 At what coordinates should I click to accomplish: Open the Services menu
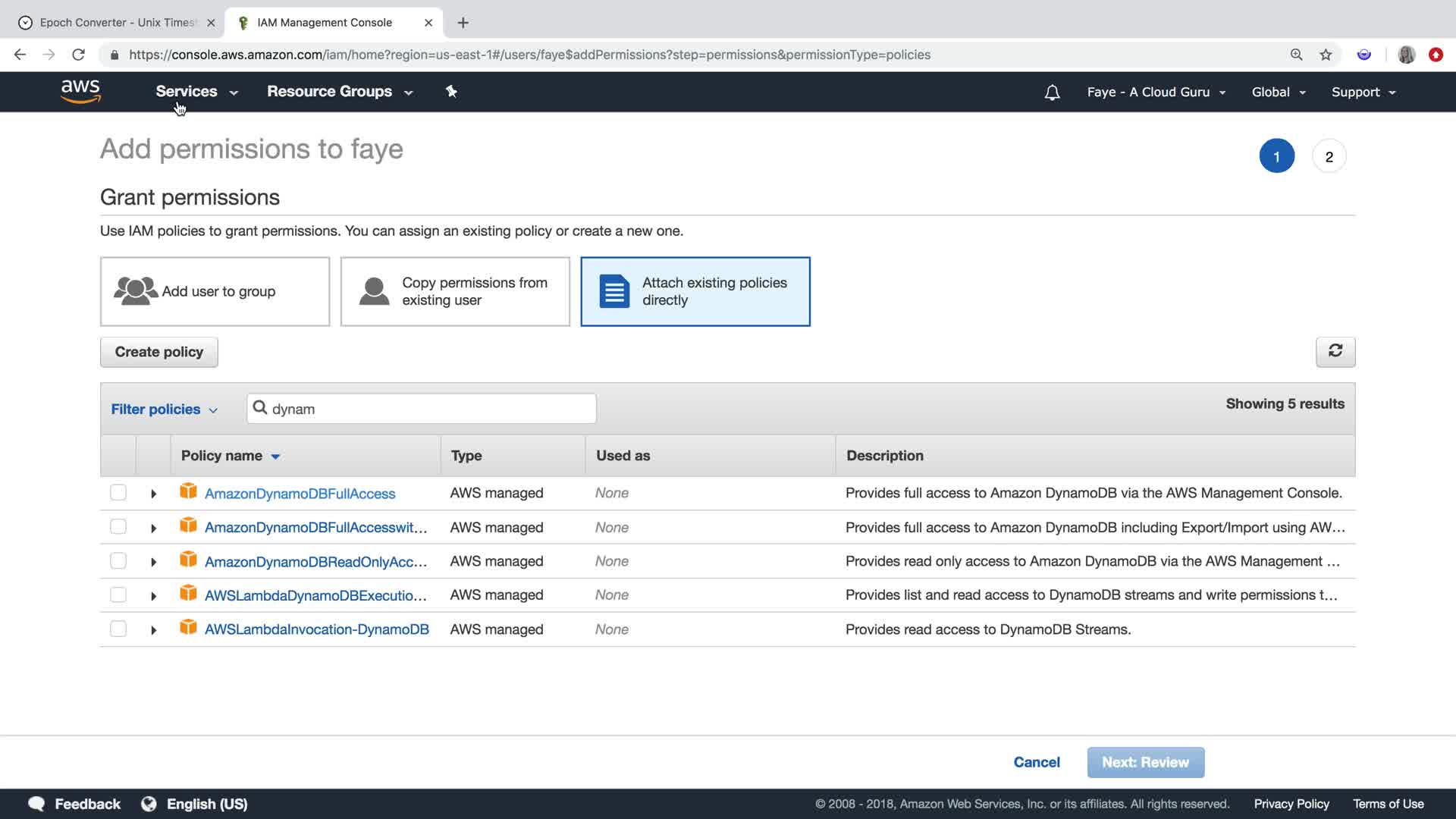pyautogui.click(x=196, y=92)
